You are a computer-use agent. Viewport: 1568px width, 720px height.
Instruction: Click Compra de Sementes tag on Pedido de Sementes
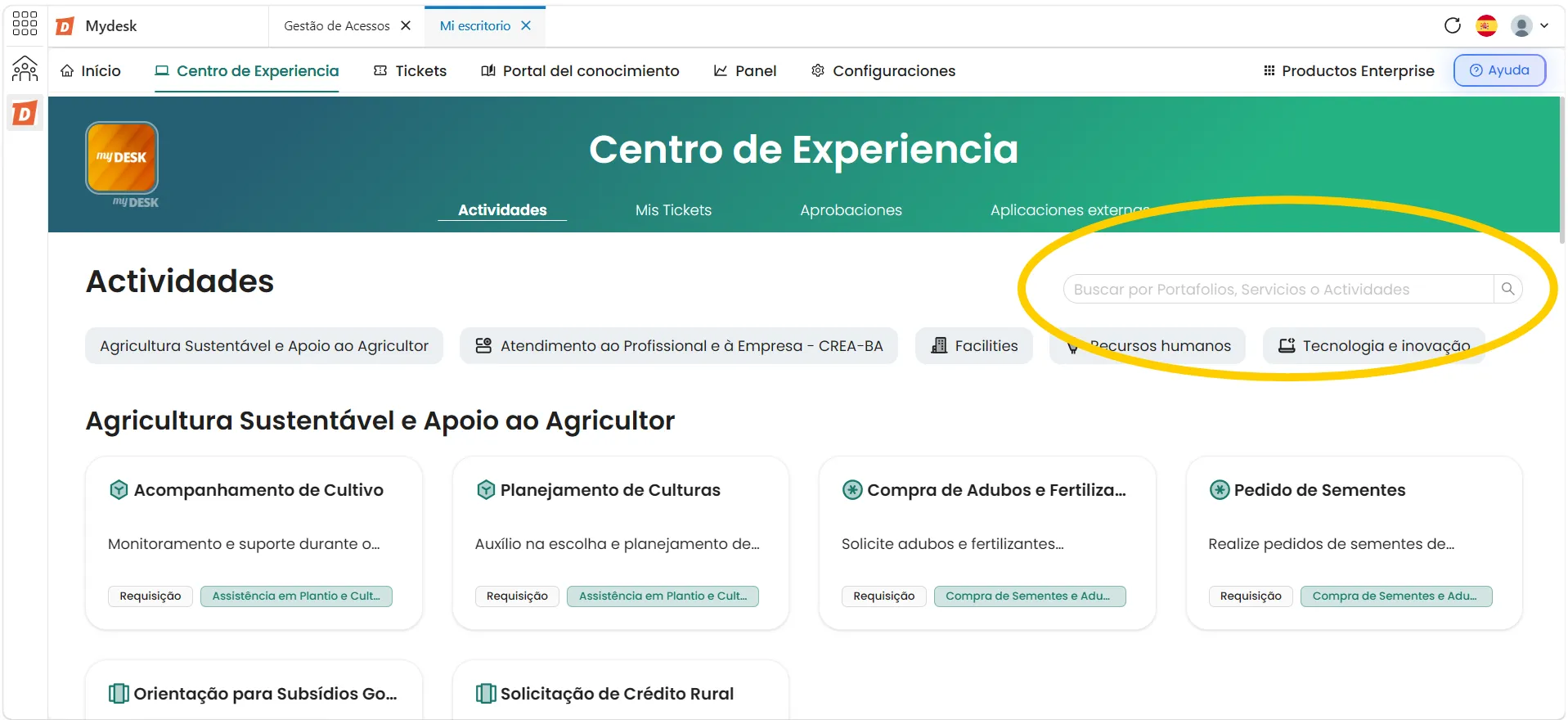coord(1397,596)
